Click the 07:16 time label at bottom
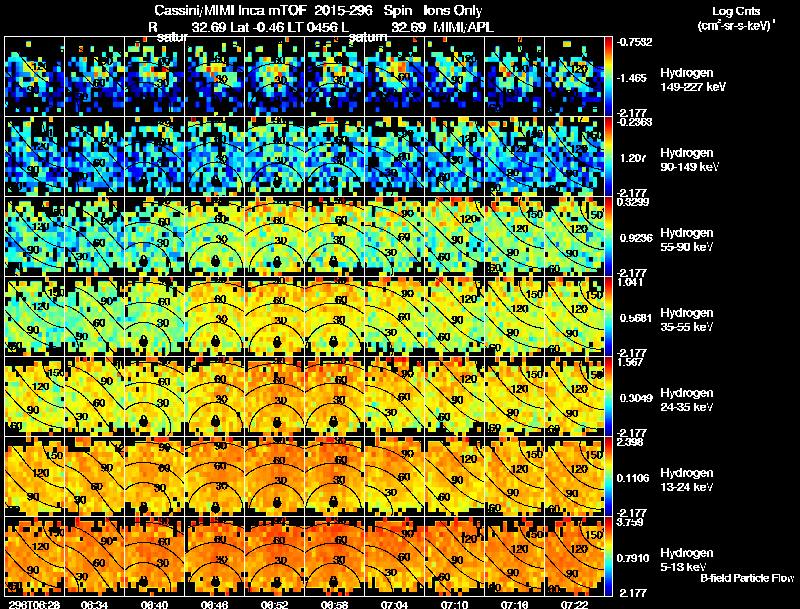Image resolution: width=800 pixels, height=609 pixels. pos(514,604)
